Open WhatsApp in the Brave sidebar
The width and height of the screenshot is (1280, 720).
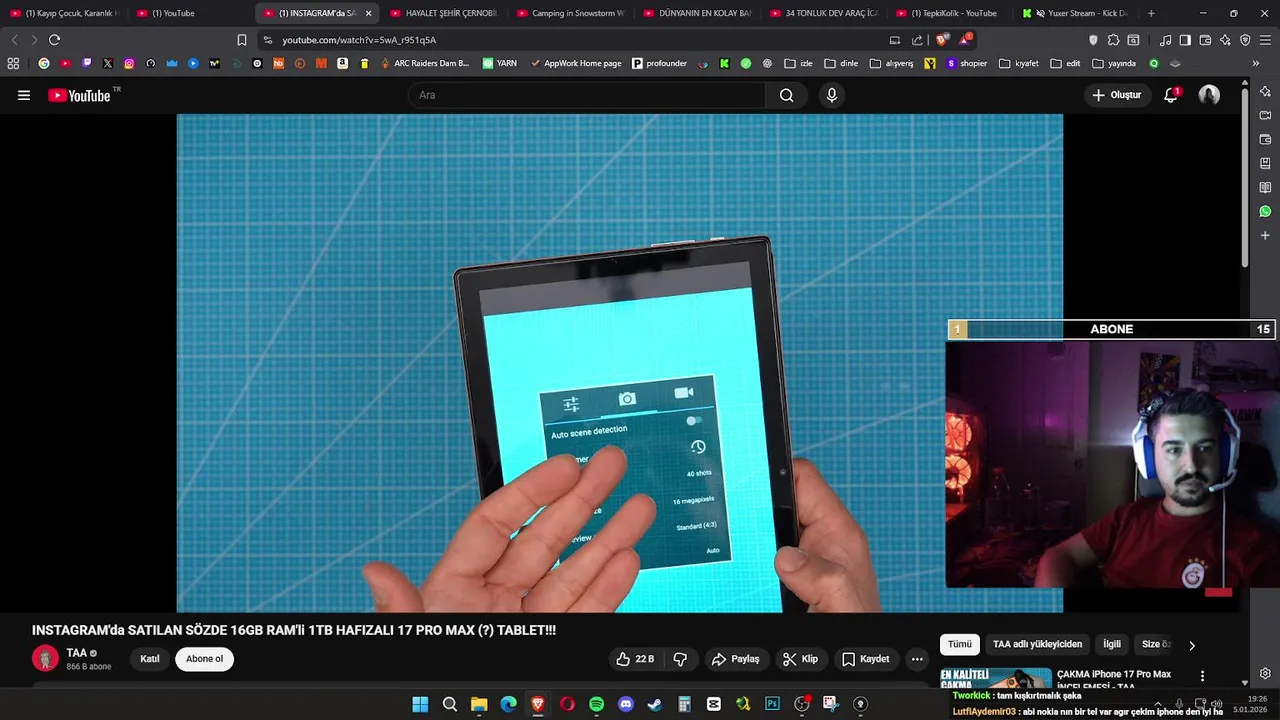point(1265,211)
